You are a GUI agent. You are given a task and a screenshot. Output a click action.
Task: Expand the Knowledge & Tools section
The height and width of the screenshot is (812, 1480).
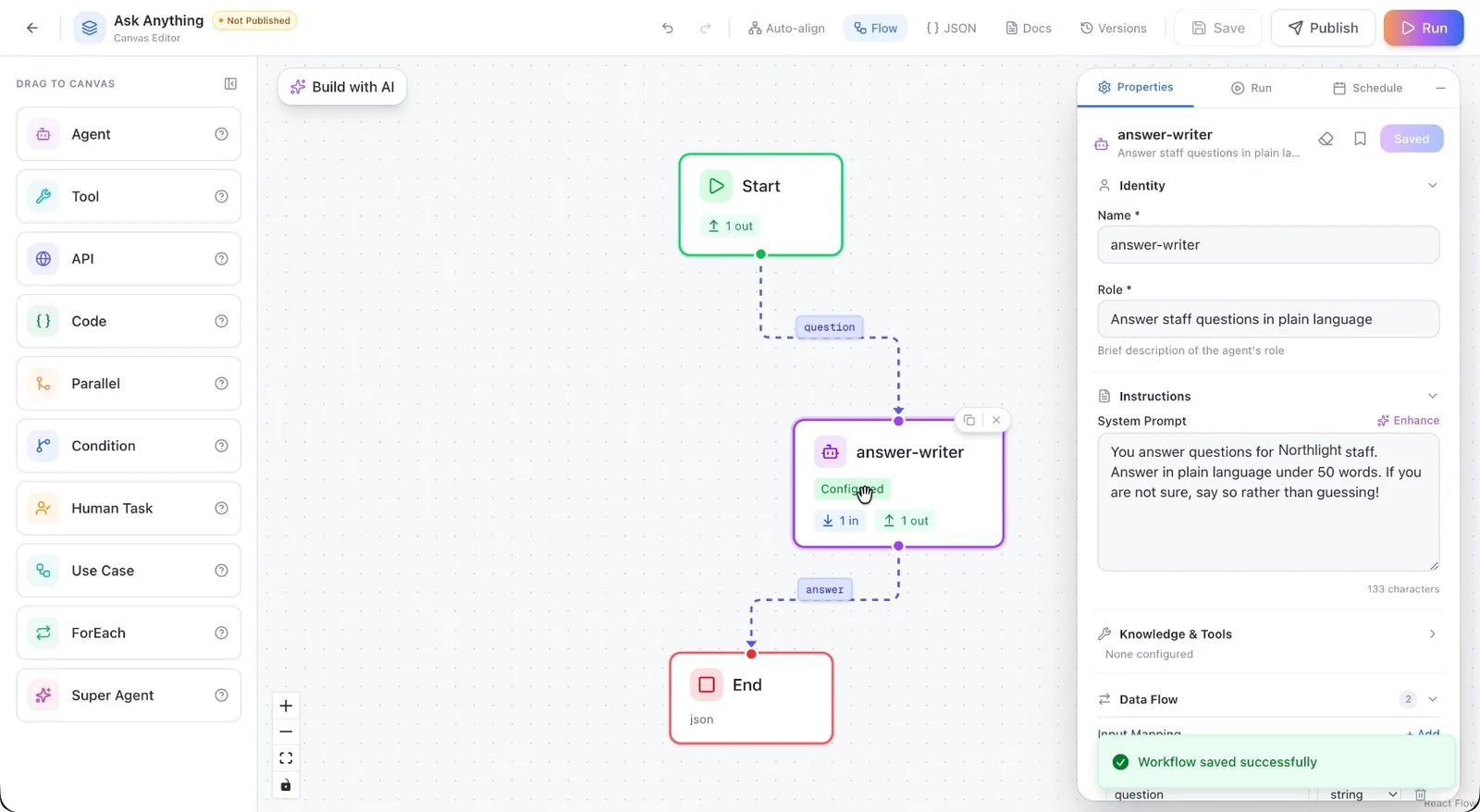[1433, 634]
